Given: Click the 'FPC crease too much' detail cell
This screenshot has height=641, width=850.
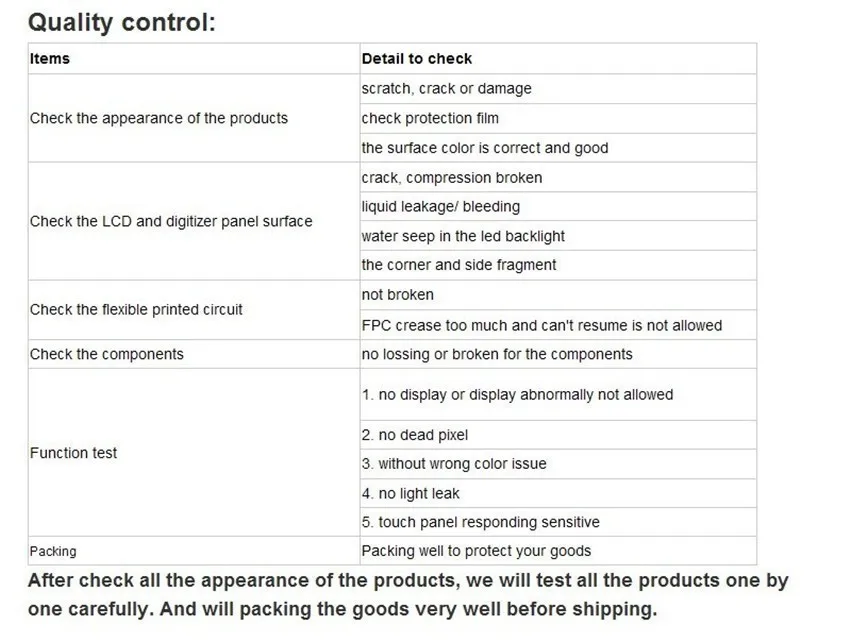Looking at the screenshot, I should click(x=558, y=325).
